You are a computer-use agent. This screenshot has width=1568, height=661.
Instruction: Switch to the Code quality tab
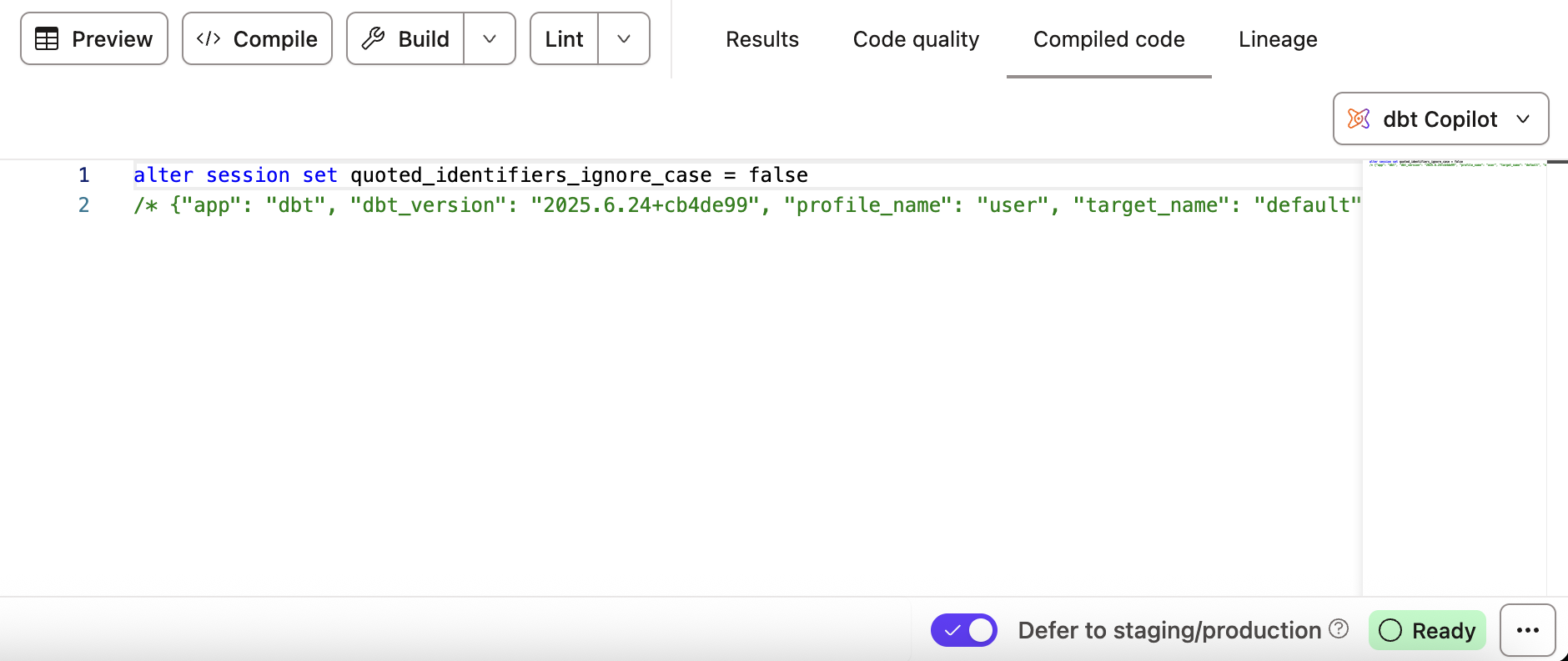(x=916, y=39)
